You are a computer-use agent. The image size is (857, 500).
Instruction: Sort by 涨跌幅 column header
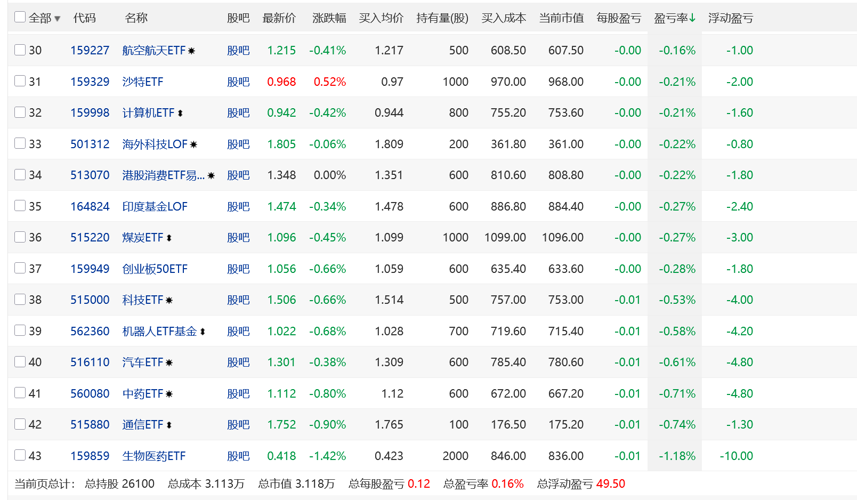(329, 18)
